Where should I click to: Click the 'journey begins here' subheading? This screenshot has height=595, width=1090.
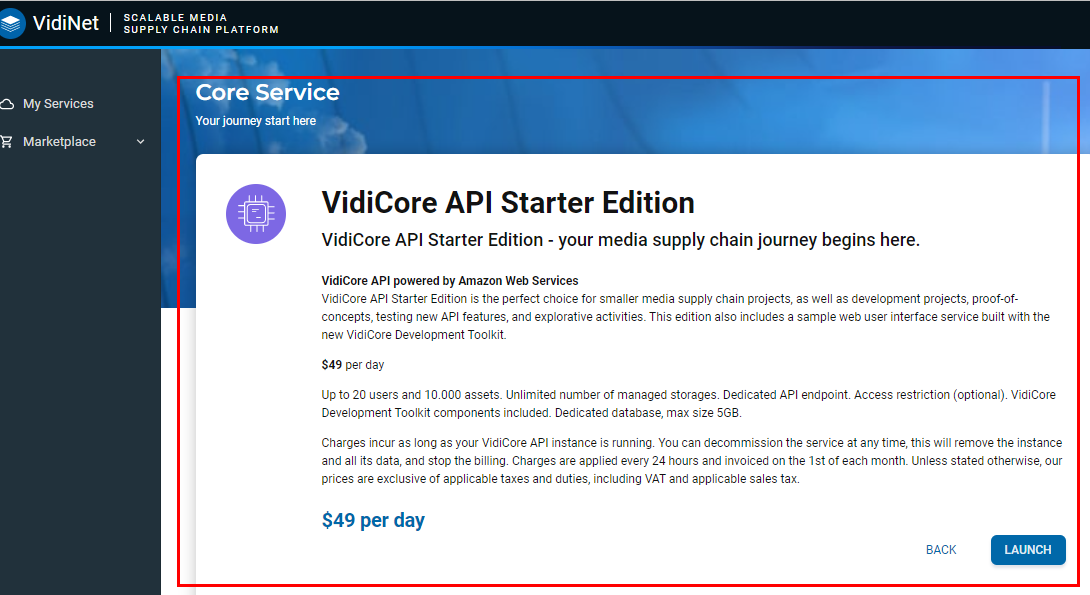(x=620, y=240)
